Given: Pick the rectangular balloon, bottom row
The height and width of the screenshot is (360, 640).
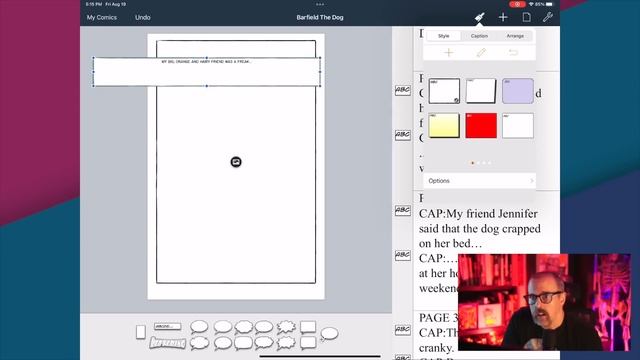Looking at the screenshot, I should (308, 343).
